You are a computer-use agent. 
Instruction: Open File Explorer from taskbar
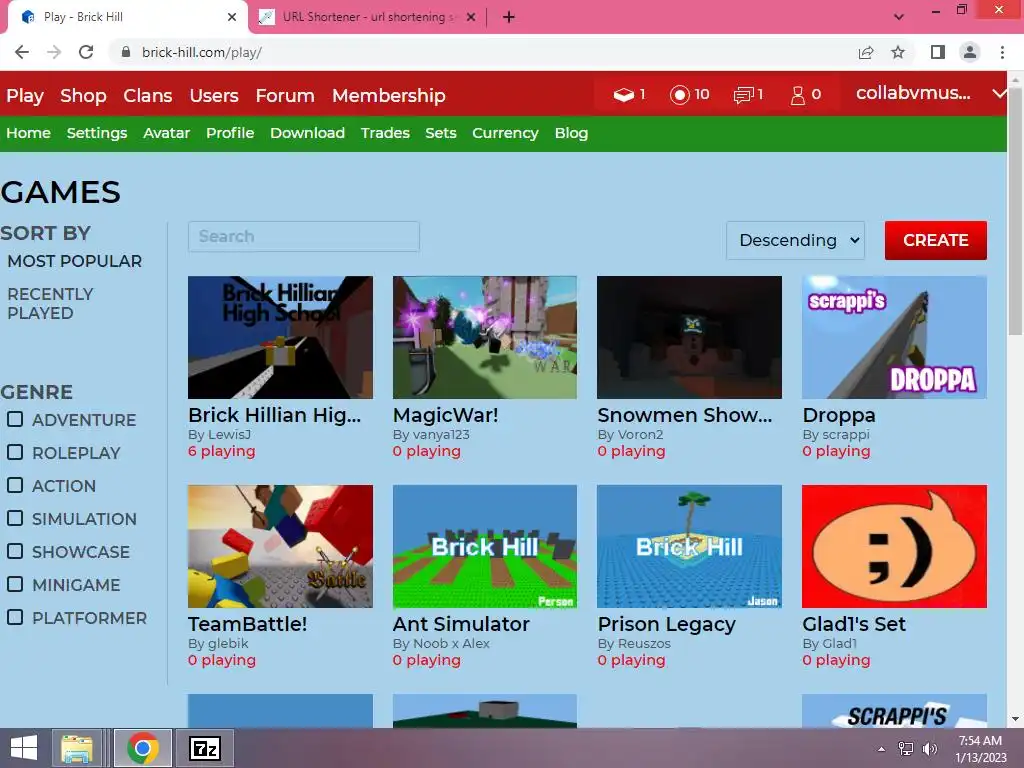[77, 748]
